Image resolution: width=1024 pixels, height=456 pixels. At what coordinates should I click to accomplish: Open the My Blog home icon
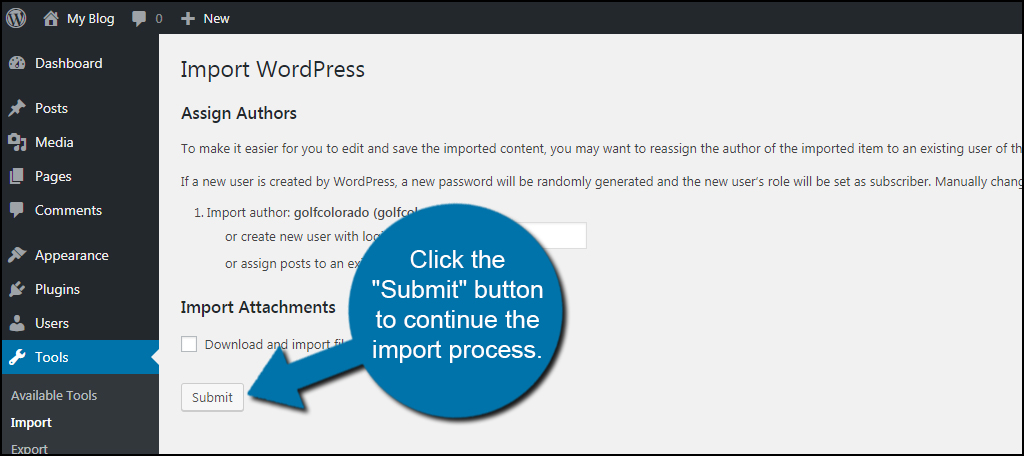[51, 17]
